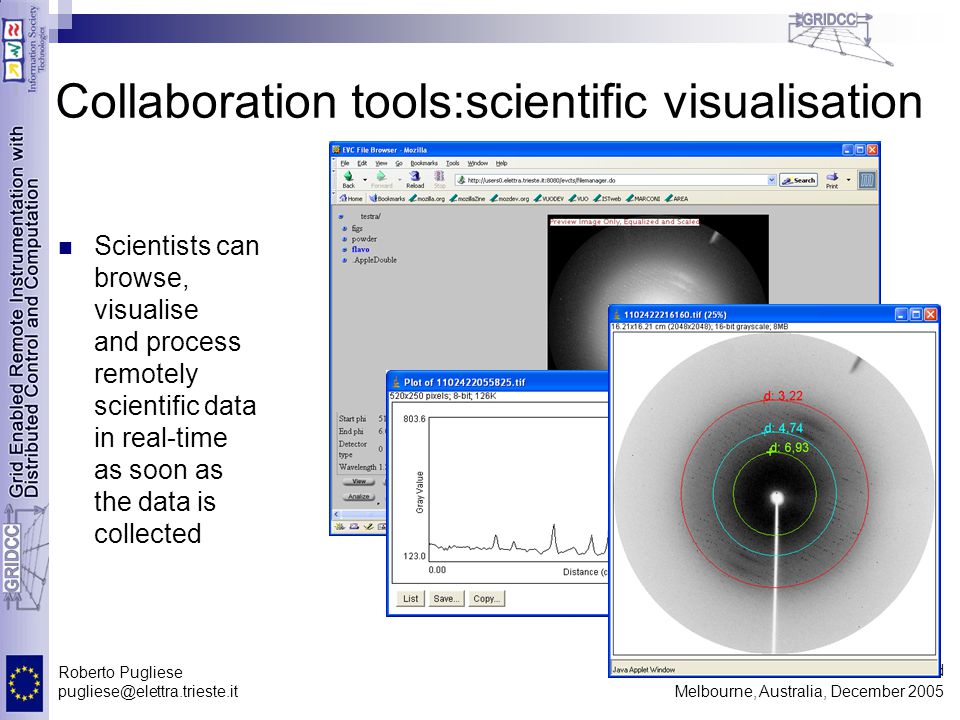The height and width of the screenshot is (720, 960).
Task: Click the Search button in Mozilla
Action: point(798,180)
